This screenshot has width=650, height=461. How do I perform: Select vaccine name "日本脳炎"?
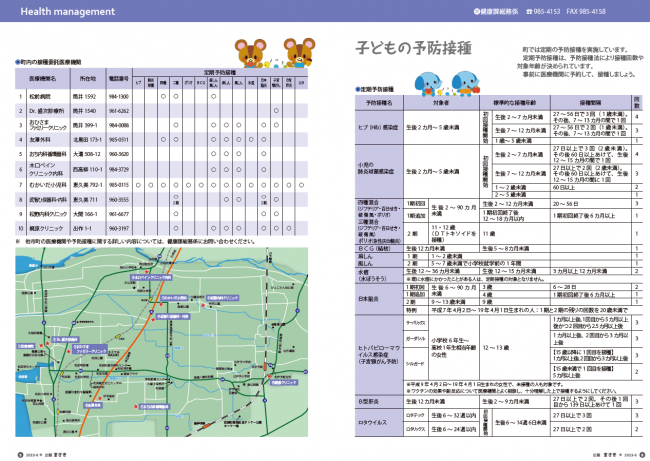click(x=369, y=299)
